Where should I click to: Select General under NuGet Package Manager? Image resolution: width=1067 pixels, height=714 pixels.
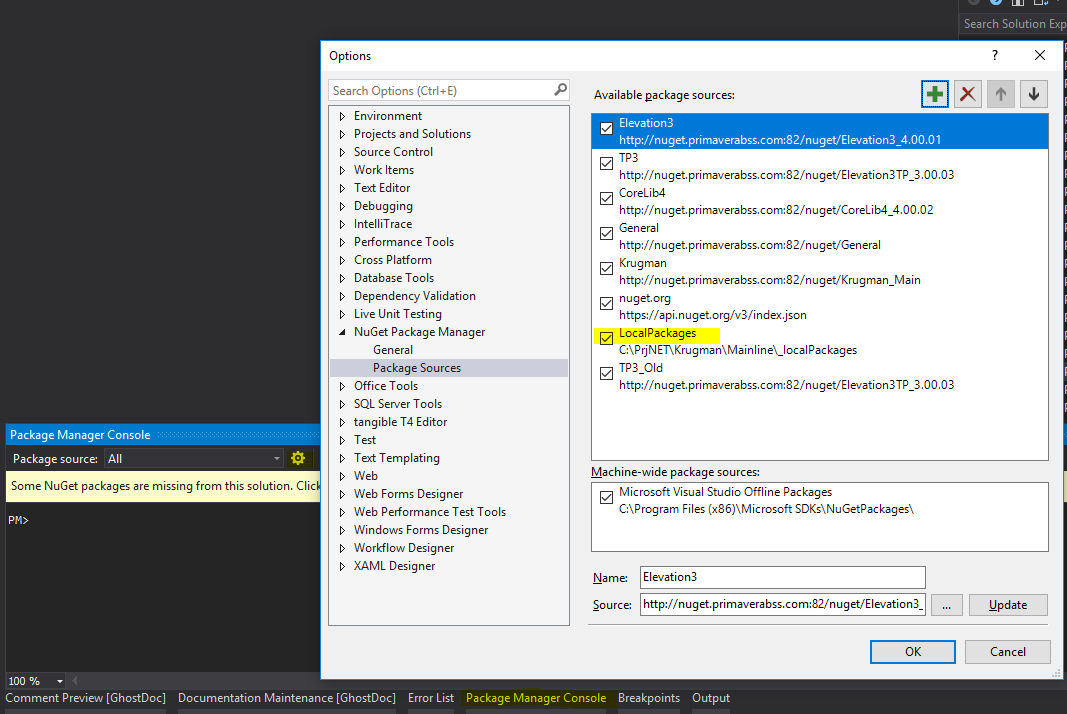point(393,350)
